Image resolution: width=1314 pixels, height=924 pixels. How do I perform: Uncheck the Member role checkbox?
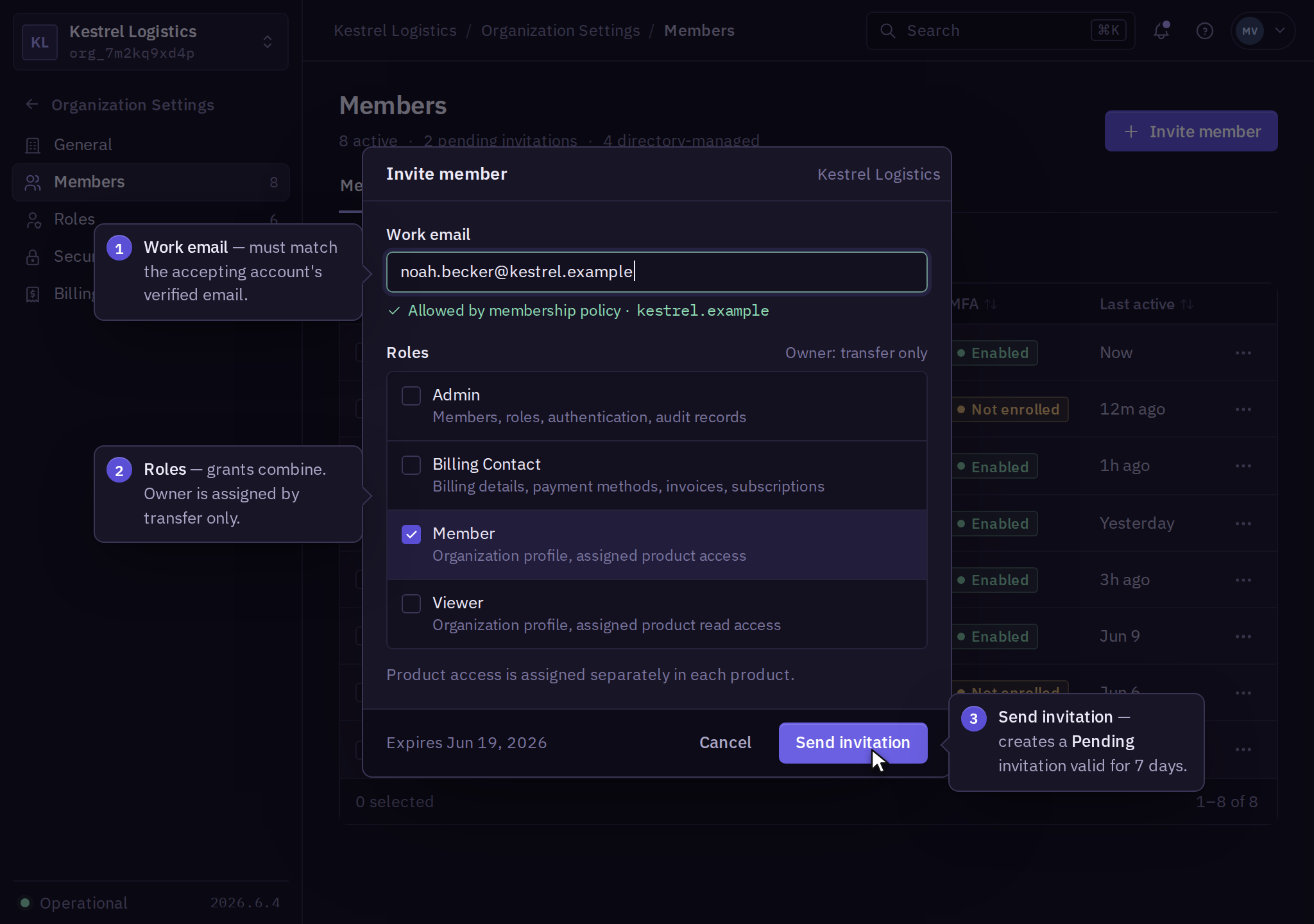pos(411,535)
